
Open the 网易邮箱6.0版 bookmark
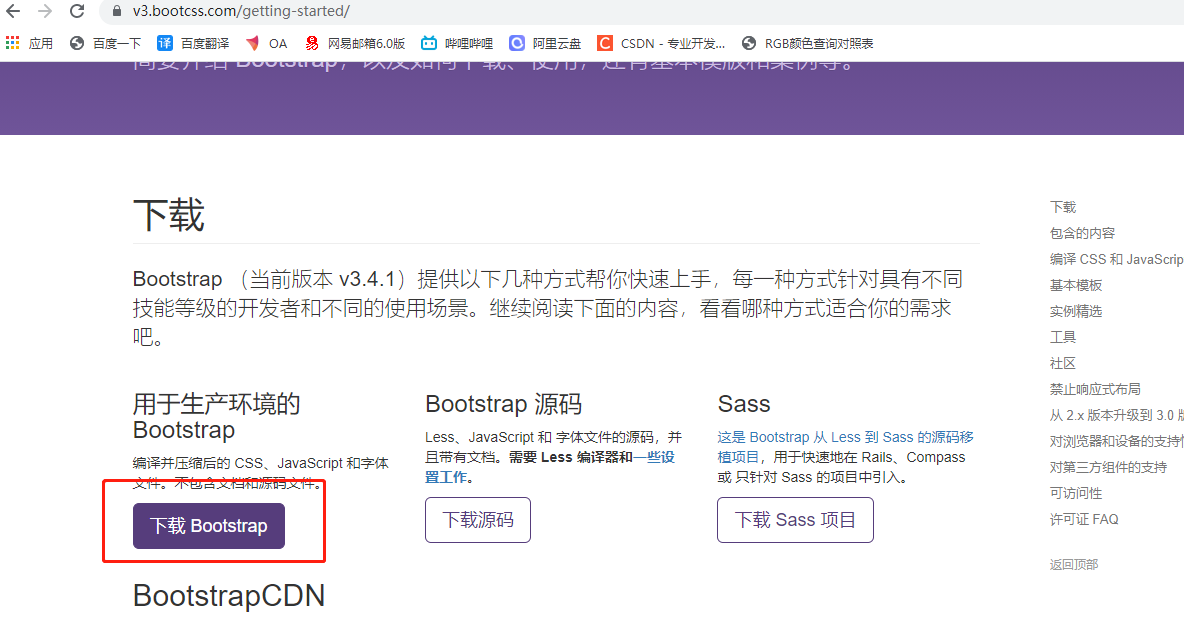tap(355, 44)
